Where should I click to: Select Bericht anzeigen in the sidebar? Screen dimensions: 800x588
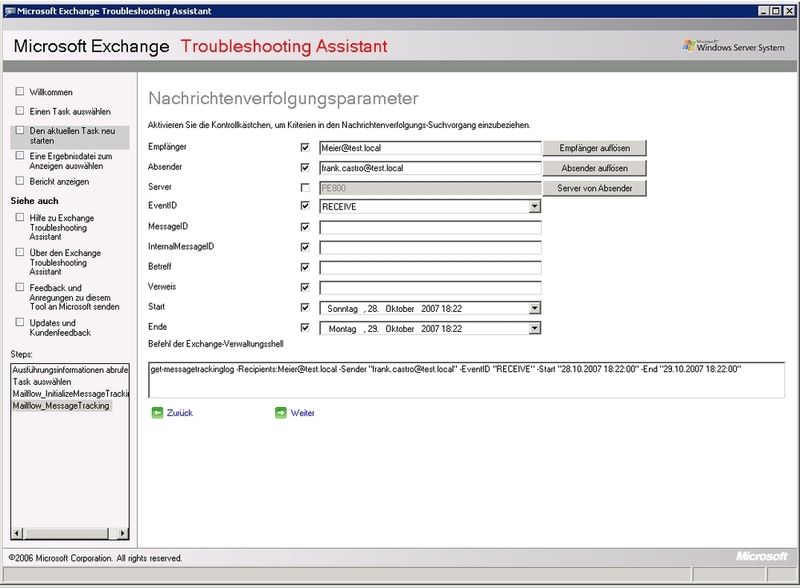59,182
